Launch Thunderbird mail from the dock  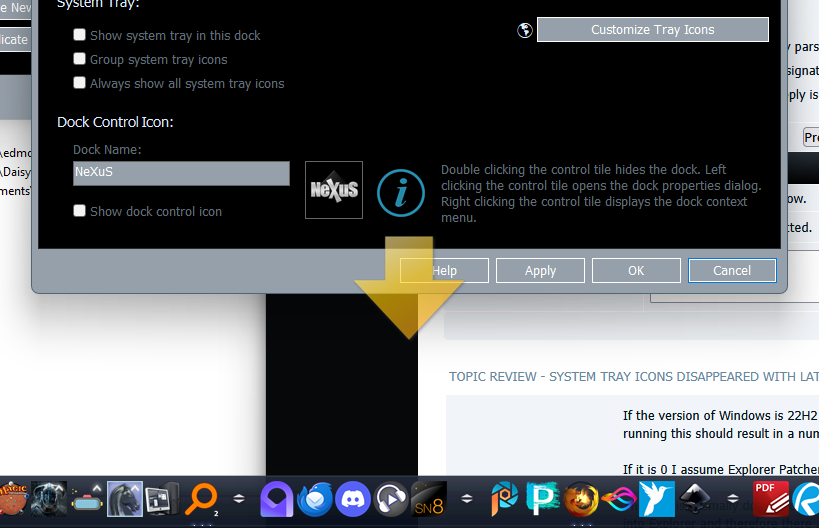coord(315,499)
